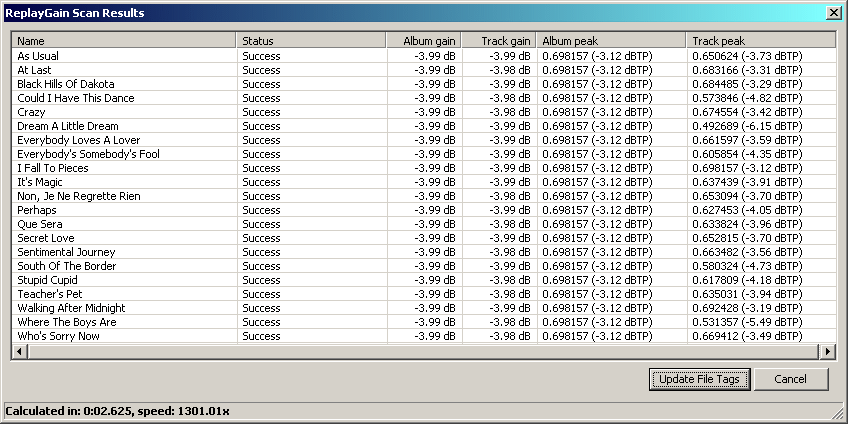Sort by the Track gain column header
The width and height of the screenshot is (848, 424).
499,41
